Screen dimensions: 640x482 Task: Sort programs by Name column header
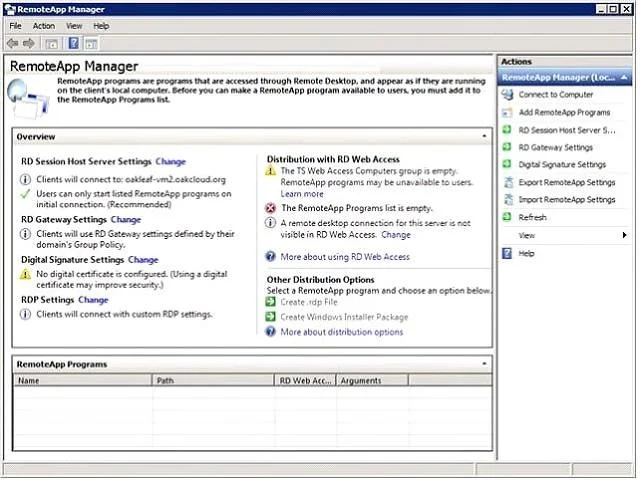83,380
